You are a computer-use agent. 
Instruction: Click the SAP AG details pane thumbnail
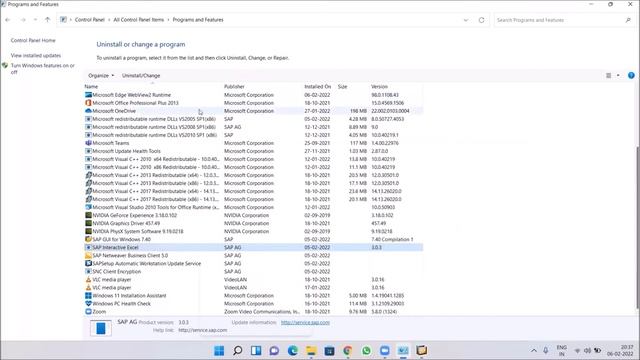101,328
